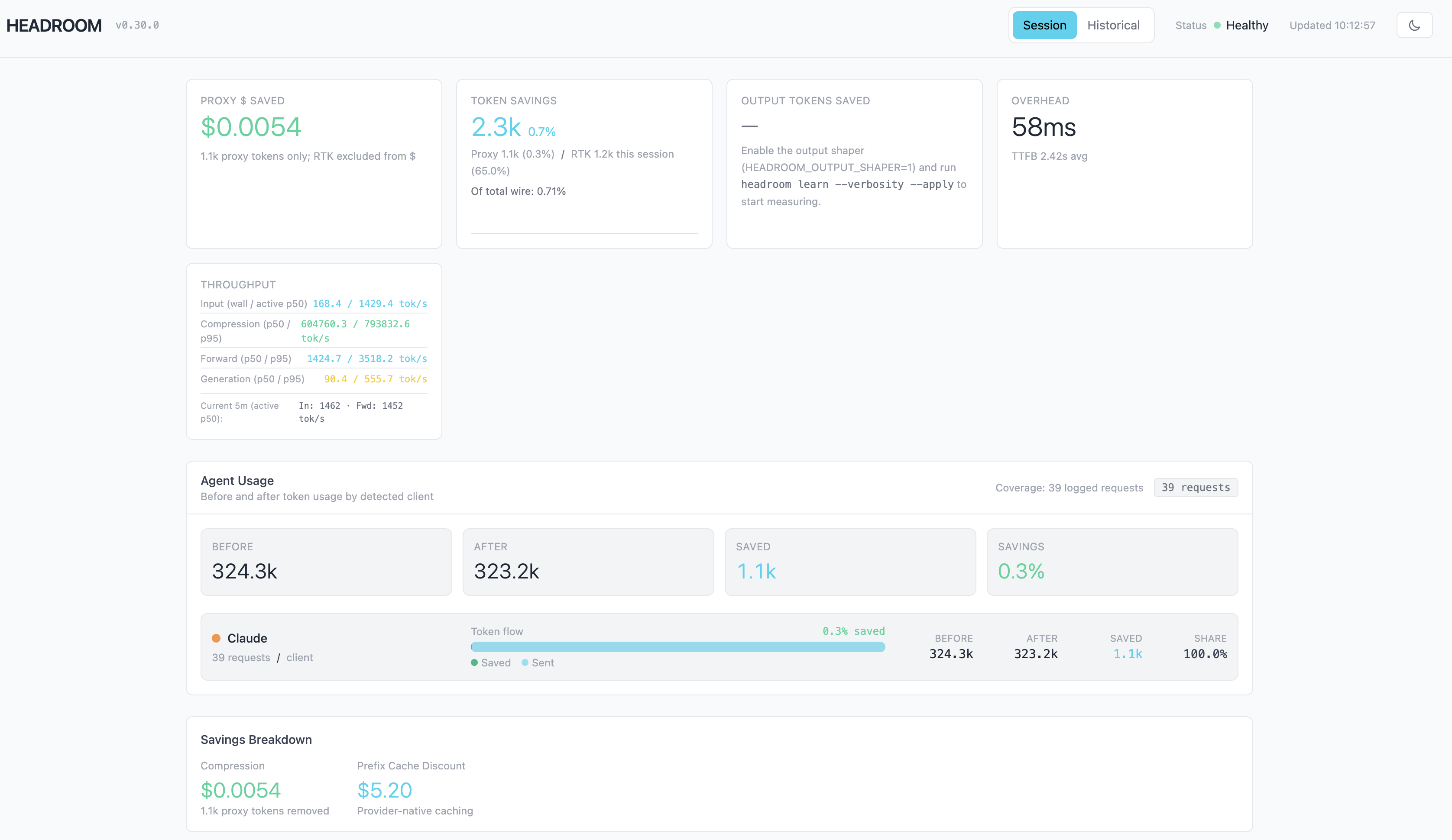Click the Prefix Cache Discount $5.20 value

[384, 790]
